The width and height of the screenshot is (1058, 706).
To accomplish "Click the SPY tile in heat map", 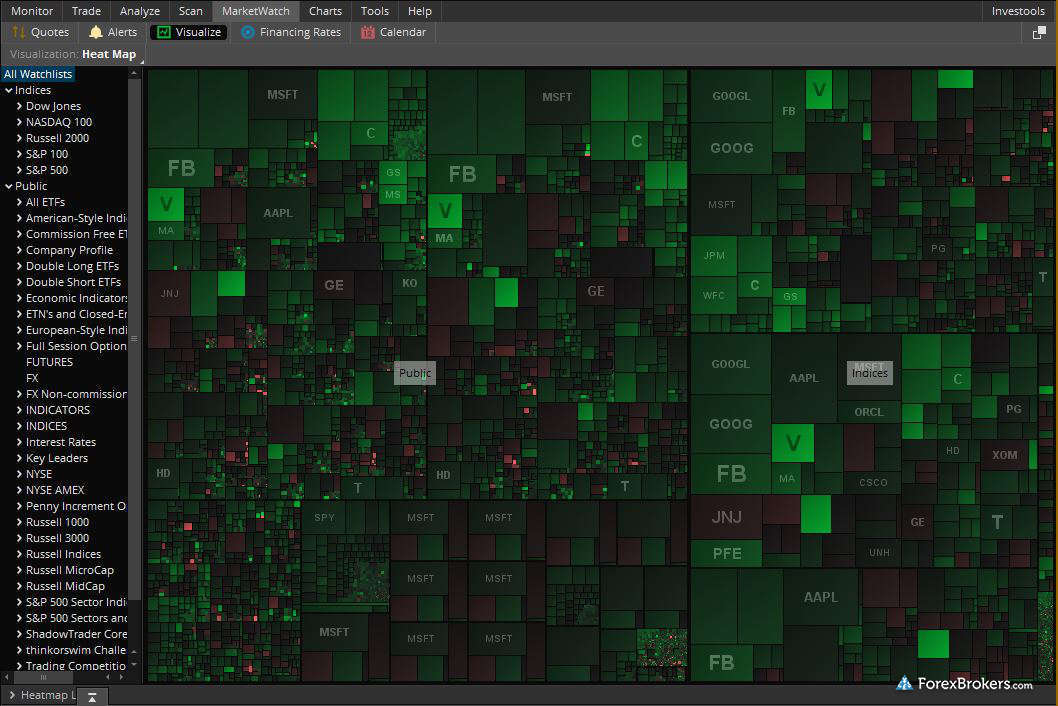I will point(325,518).
